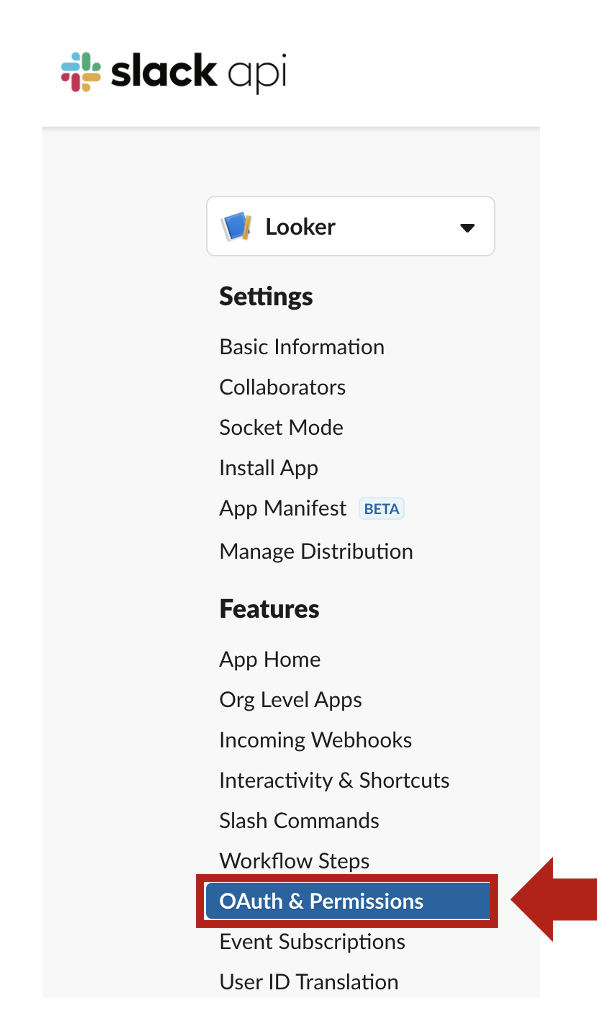Screen dimensions: 616x1024
Task: Open App Manifest settings
Action: point(283,508)
